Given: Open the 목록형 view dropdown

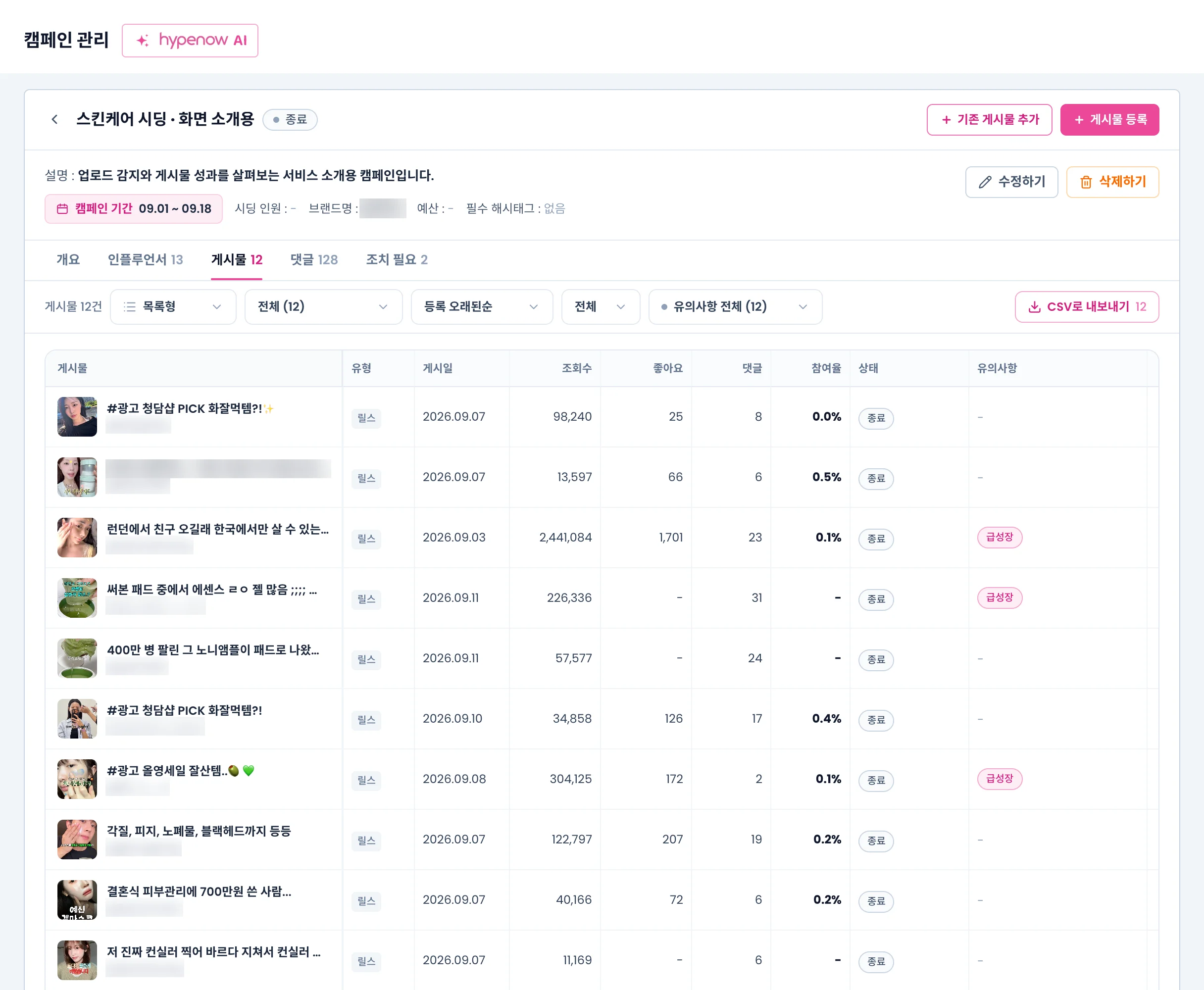Looking at the screenshot, I should (x=173, y=307).
